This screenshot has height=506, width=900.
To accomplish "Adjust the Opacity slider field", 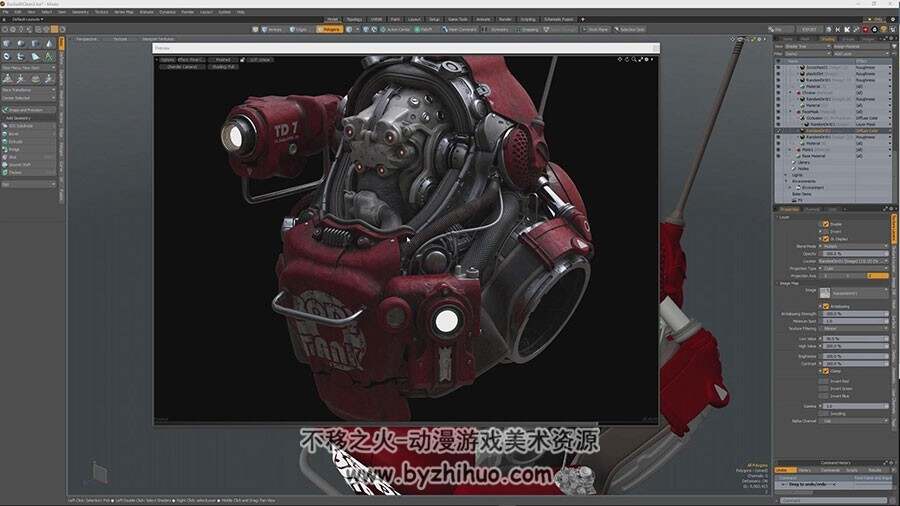I will tap(855, 254).
